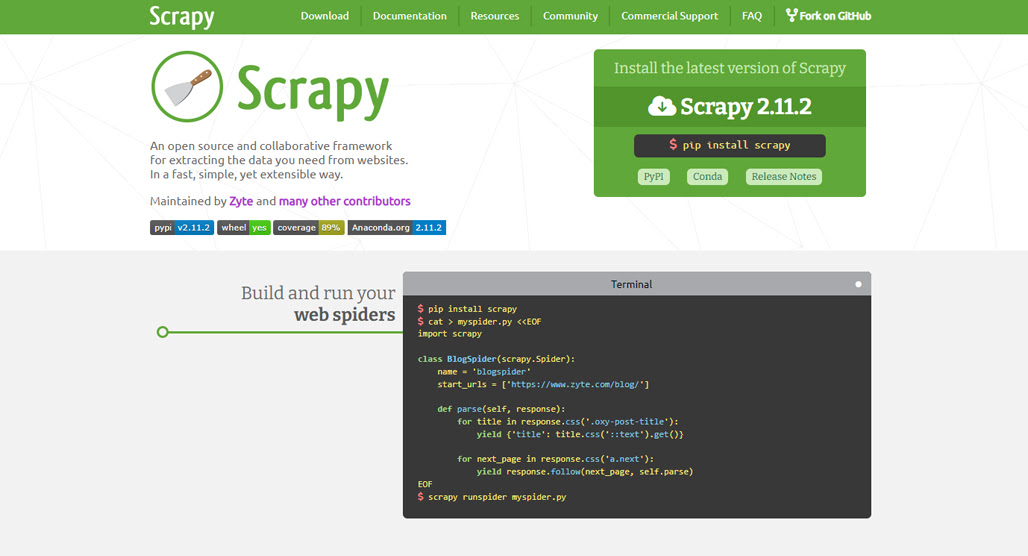Click the 'scrapy runspider myspider.py' command line
The image size is (1028, 556).
[x=492, y=497]
